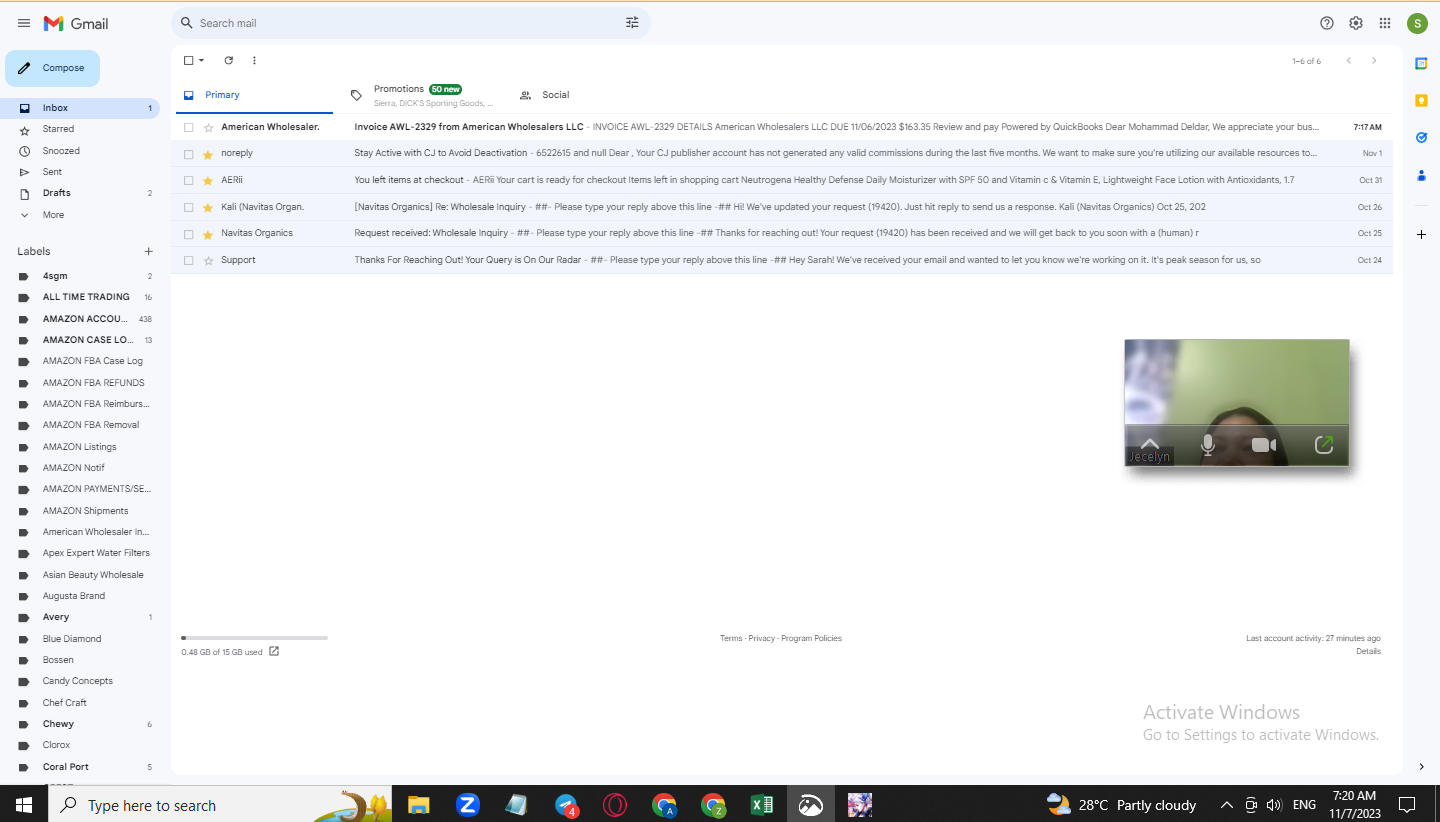This screenshot has height=822, width=1440.
Task: Click the Older page arrow
Action: pos(1374,61)
